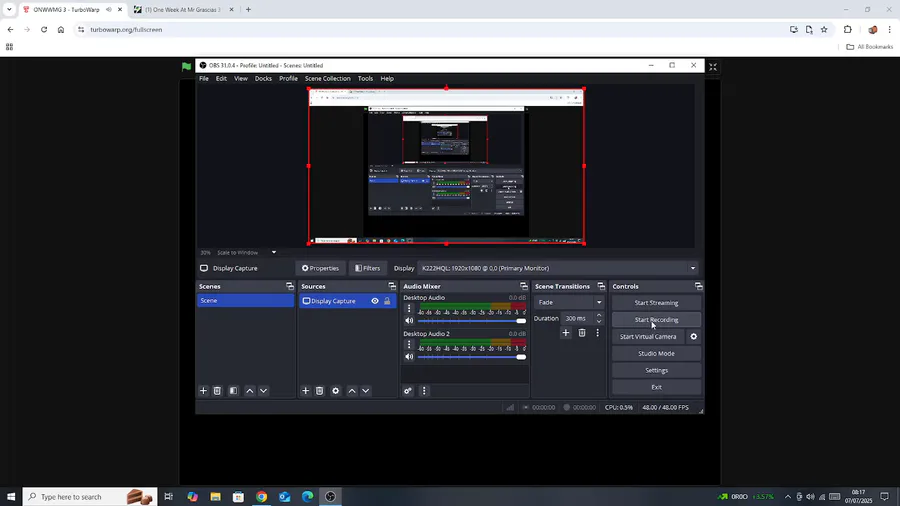Expand the Display monitor dropdown
The image size is (900, 506).
tap(693, 268)
